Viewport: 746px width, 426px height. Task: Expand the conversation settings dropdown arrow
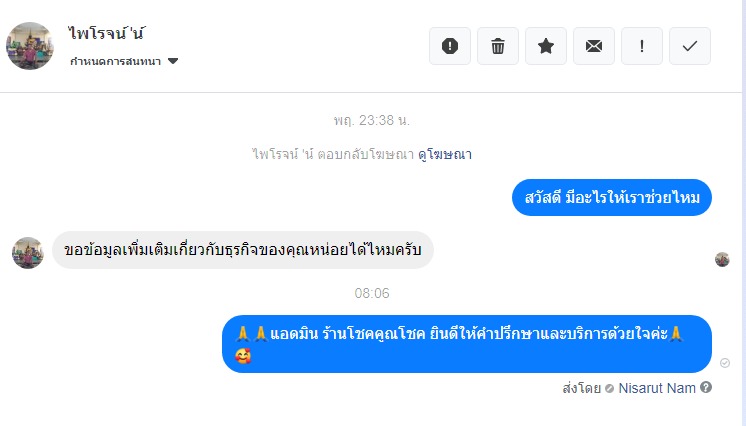tap(173, 61)
